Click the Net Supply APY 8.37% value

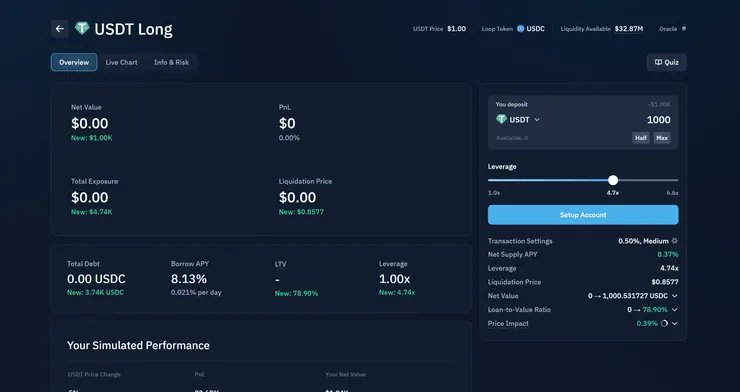[x=668, y=254]
